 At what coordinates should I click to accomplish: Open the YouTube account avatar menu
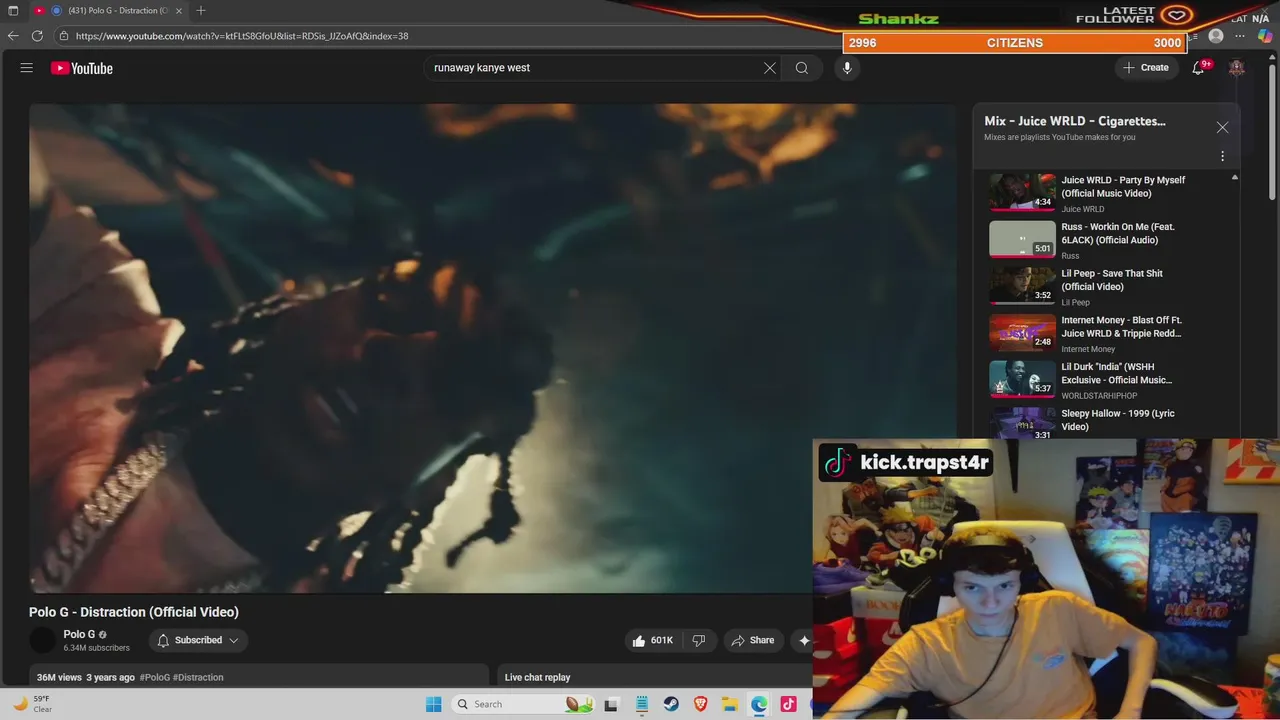tap(1237, 68)
